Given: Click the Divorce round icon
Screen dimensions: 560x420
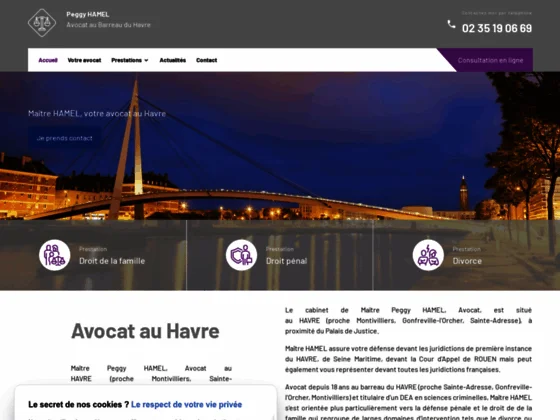Looking at the screenshot, I should 428,255.
